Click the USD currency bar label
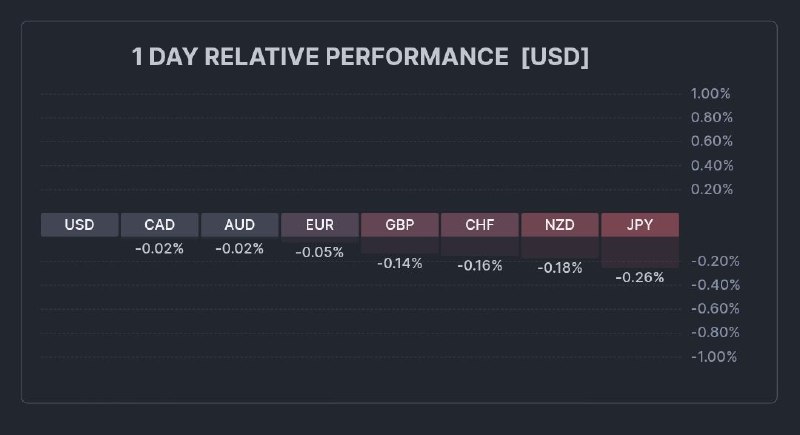Image resolution: width=800 pixels, height=435 pixels. point(80,225)
